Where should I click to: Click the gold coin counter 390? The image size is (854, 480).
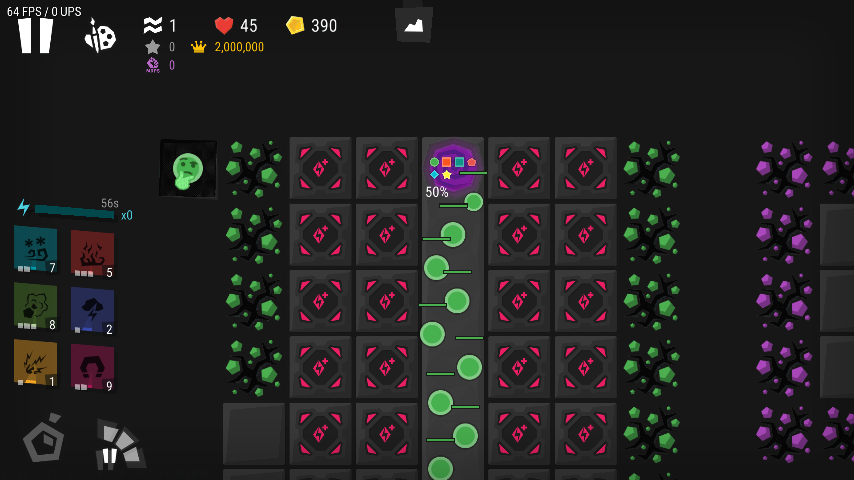click(312, 26)
